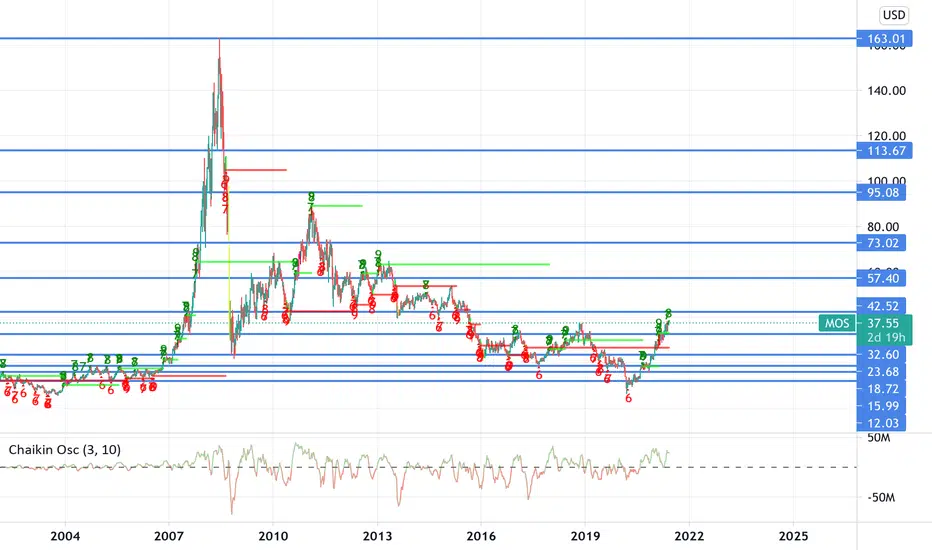Select the 18.72 price level label
Image resolution: width=932 pixels, height=550 pixels.
click(x=881, y=389)
